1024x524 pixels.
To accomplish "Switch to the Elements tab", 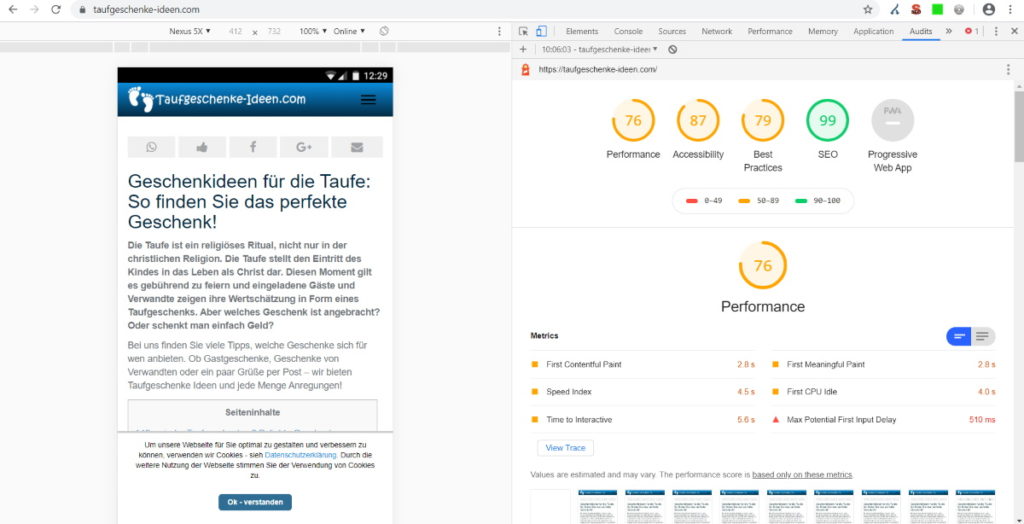I will click(582, 31).
